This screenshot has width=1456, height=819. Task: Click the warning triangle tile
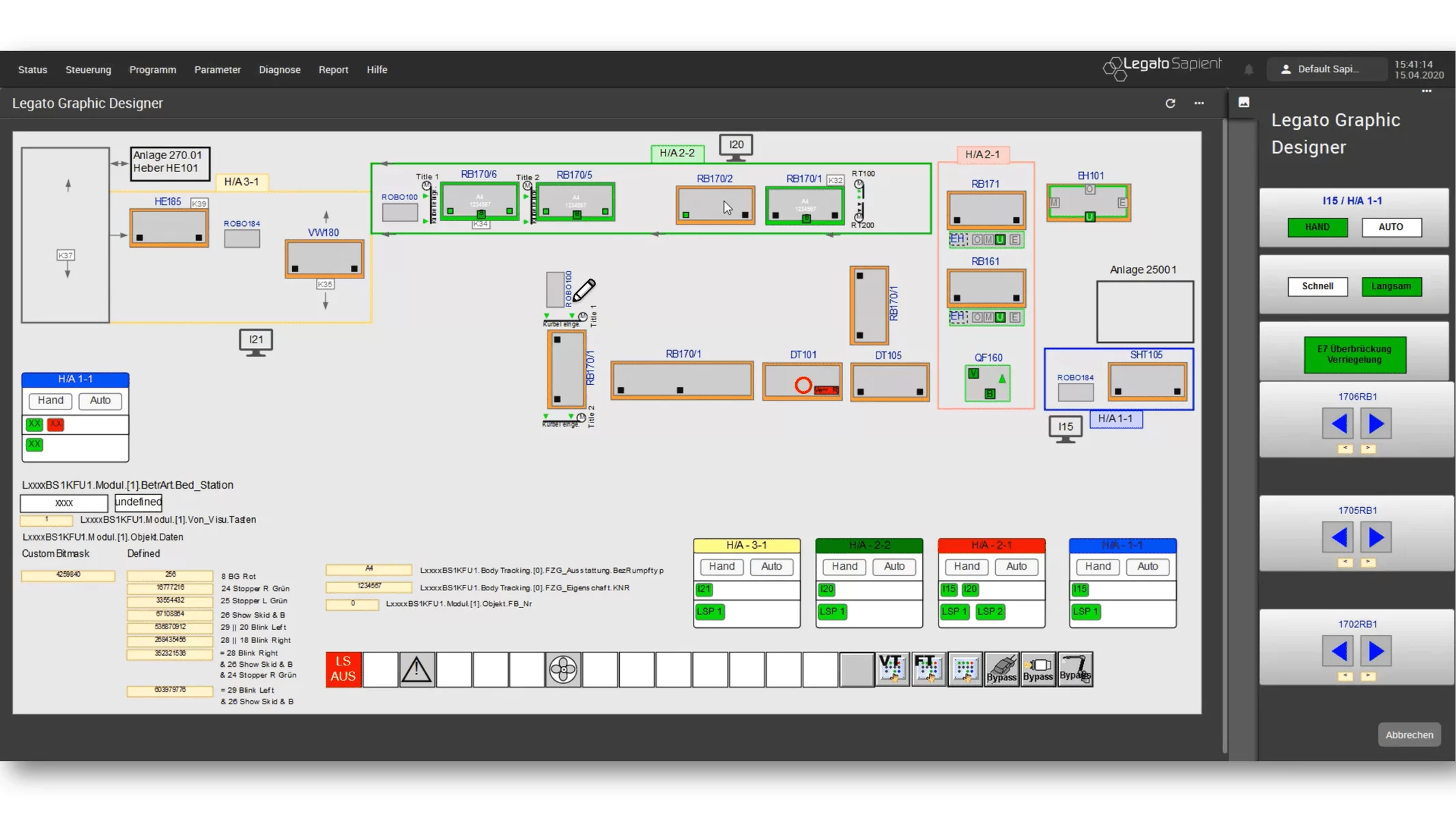point(416,670)
